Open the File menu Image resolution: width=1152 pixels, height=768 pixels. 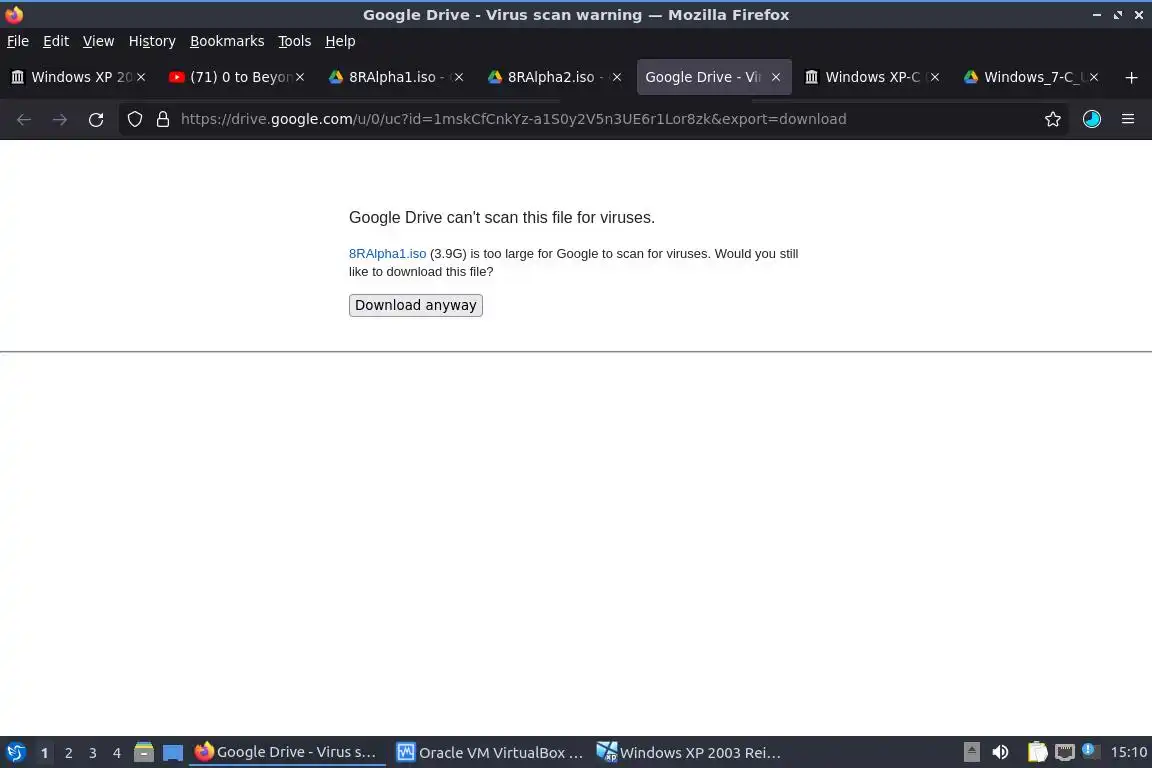[18, 41]
